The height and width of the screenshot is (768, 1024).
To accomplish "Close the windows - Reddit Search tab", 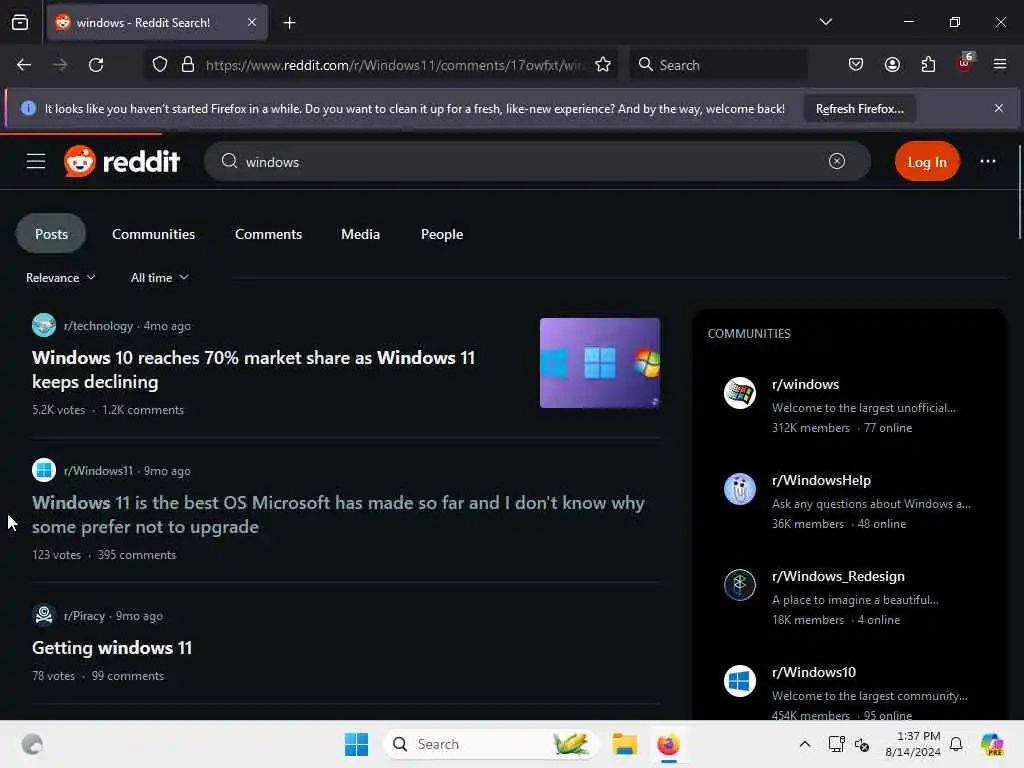I will 252,23.
